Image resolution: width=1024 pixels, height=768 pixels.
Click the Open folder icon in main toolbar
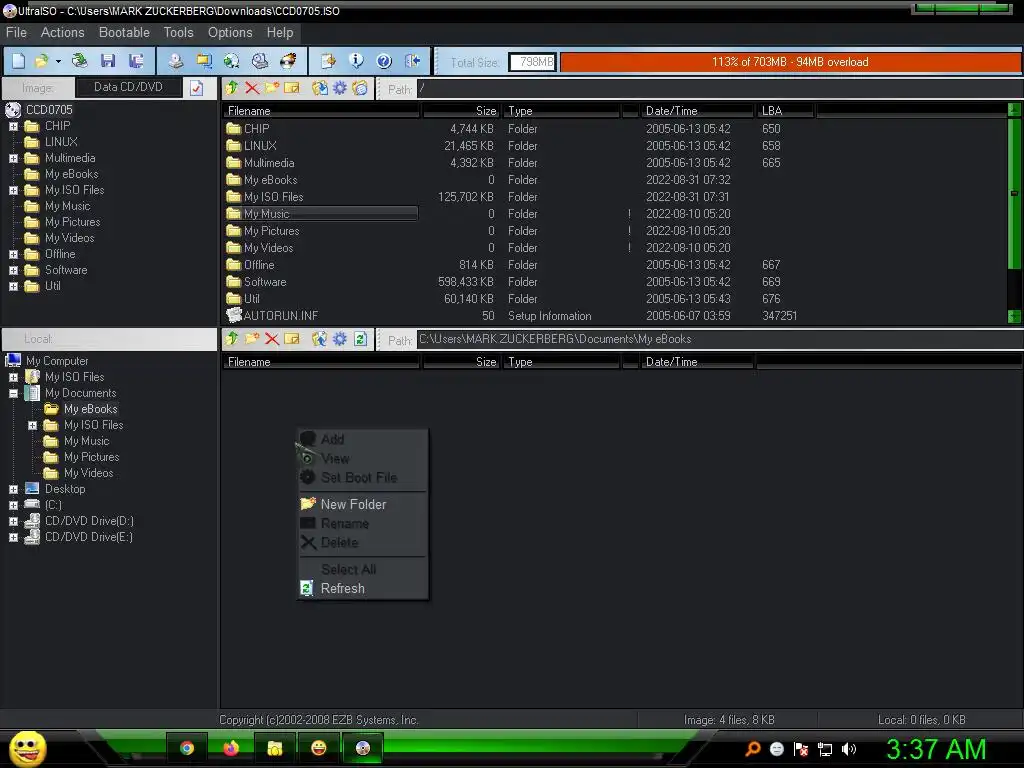click(x=42, y=61)
